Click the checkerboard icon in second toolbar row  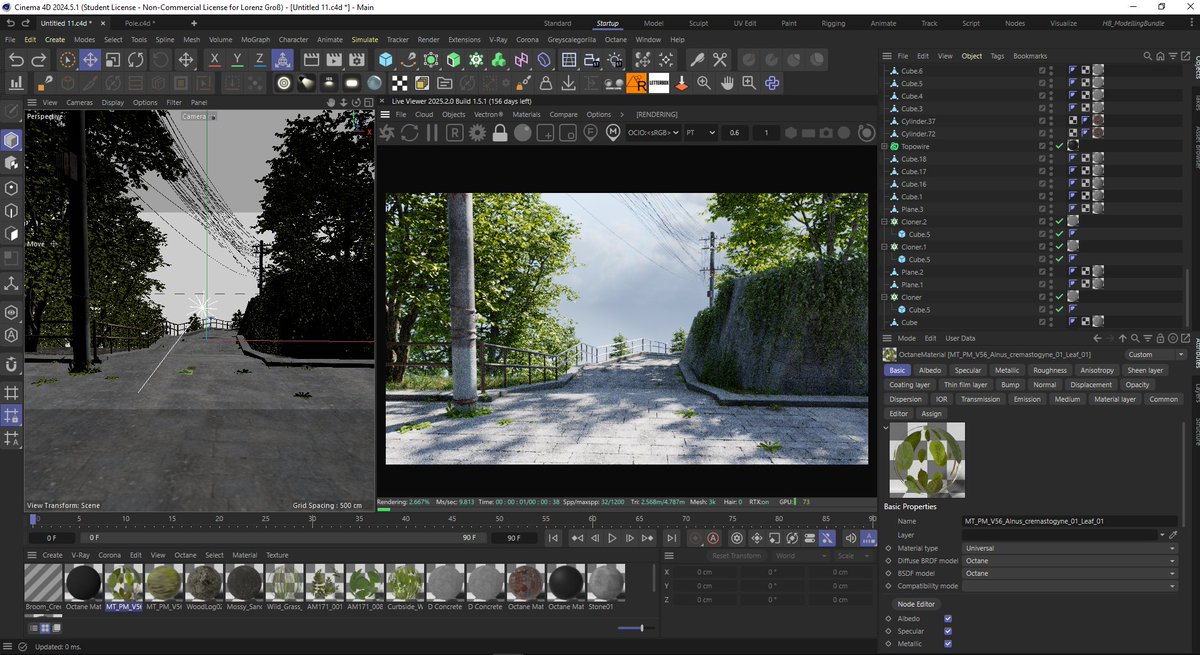(399, 83)
